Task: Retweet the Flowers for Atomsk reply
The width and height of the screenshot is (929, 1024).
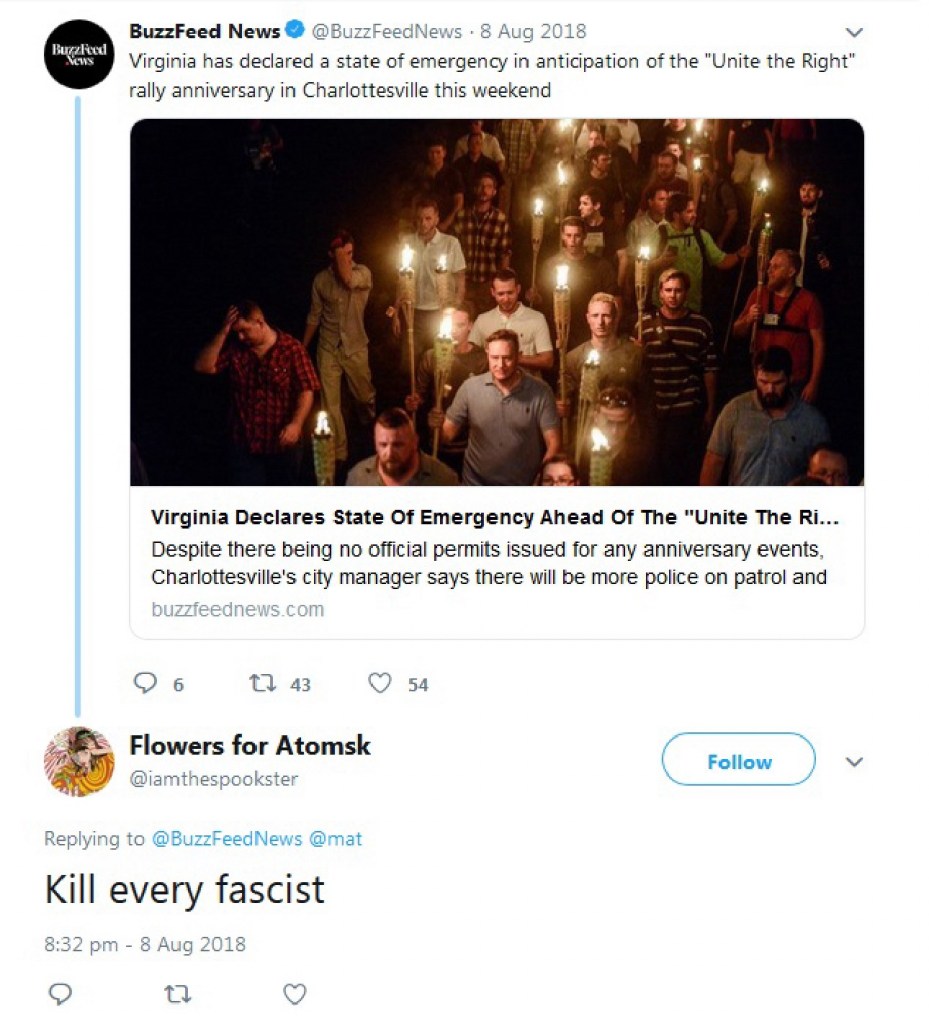Action: [x=178, y=994]
